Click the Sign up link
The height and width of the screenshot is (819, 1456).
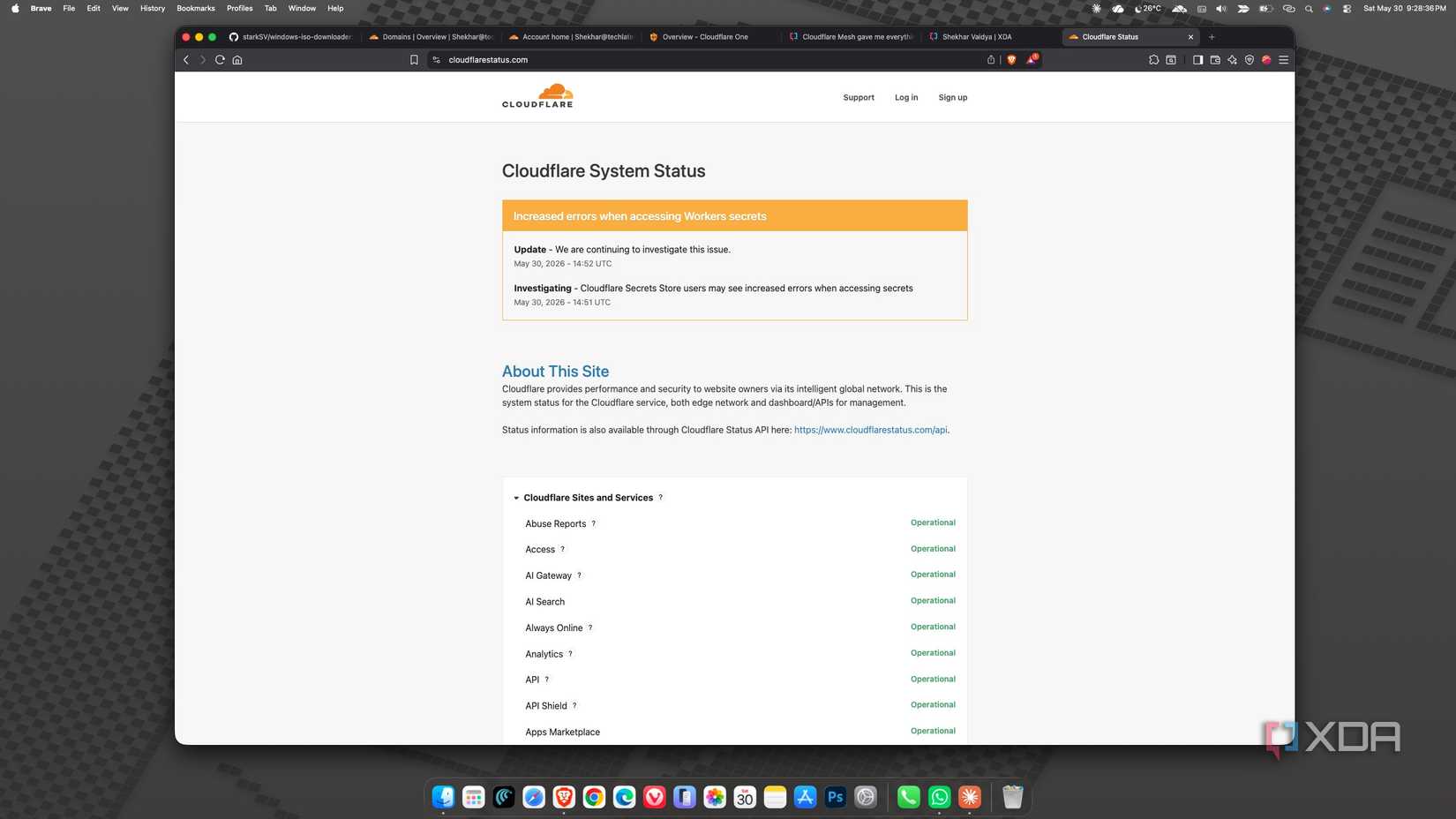tap(953, 97)
